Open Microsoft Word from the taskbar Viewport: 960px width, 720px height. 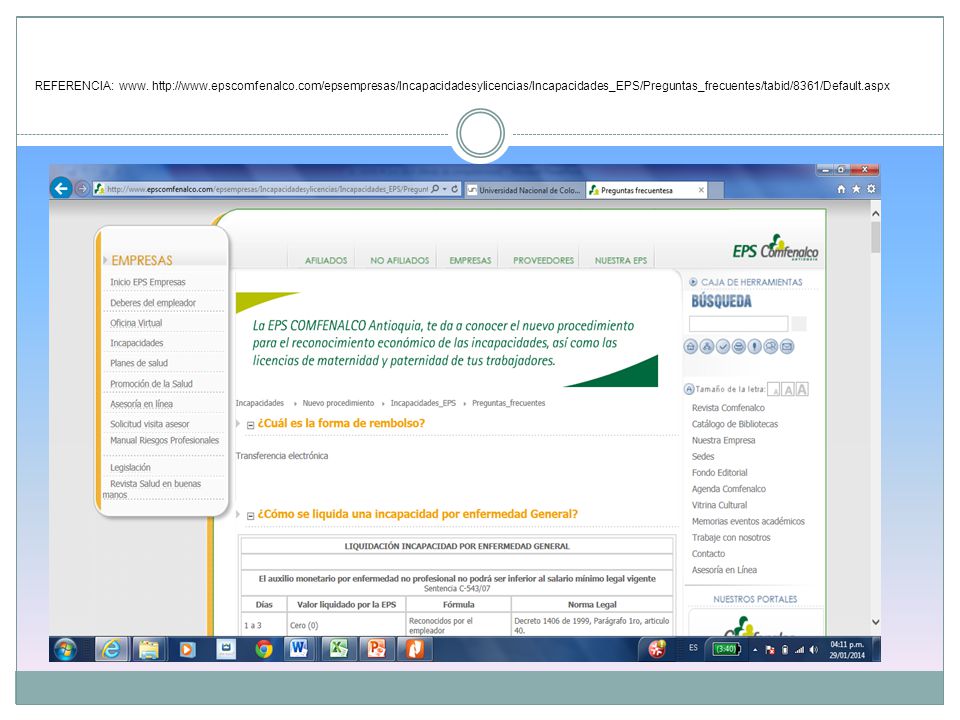point(299,649)
